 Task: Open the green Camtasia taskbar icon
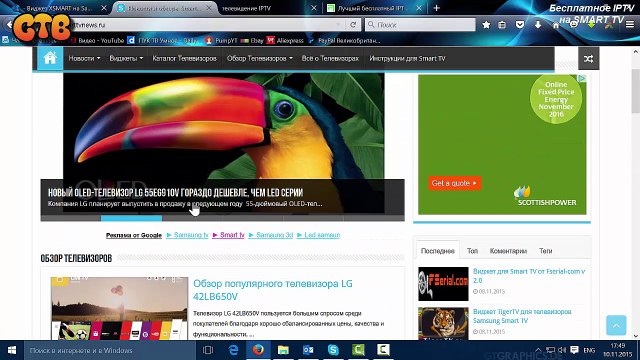click(x=358, y=350)
